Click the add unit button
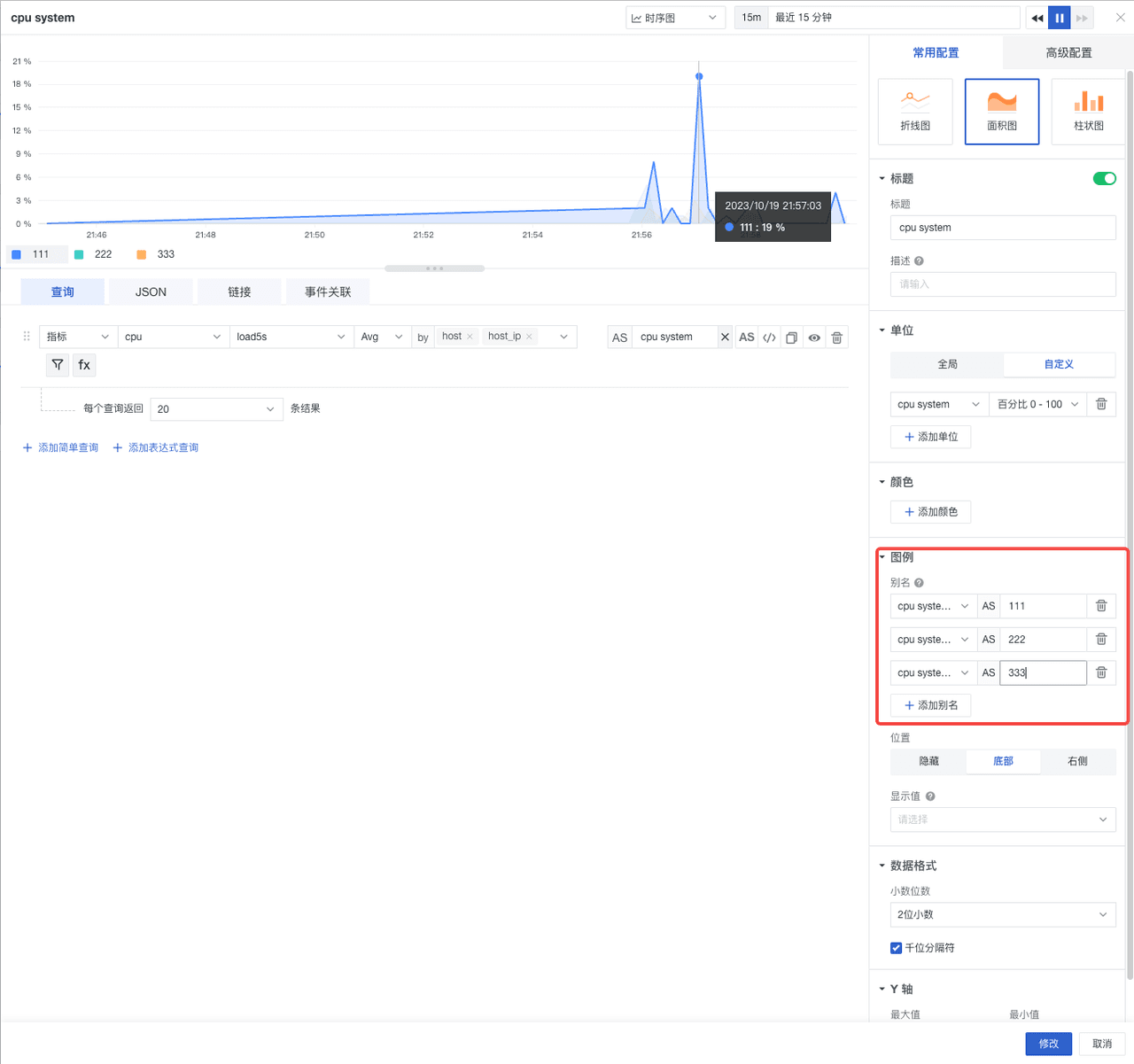Image resolution: width=1134 pixels, height=1064 pixels. coord(930,437)
